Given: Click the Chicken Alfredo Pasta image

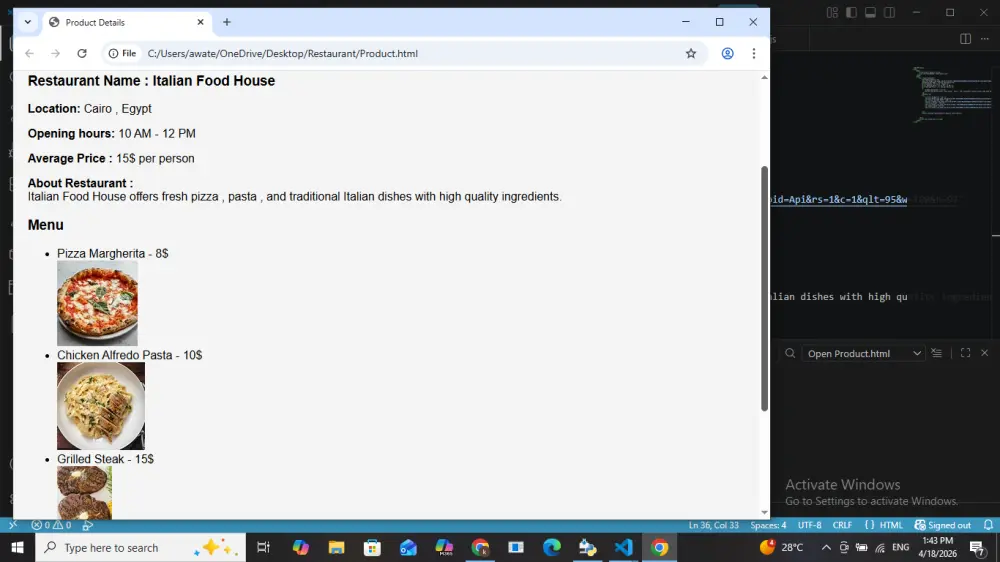Looking at the screenshot, I should (x=101, y=406).
